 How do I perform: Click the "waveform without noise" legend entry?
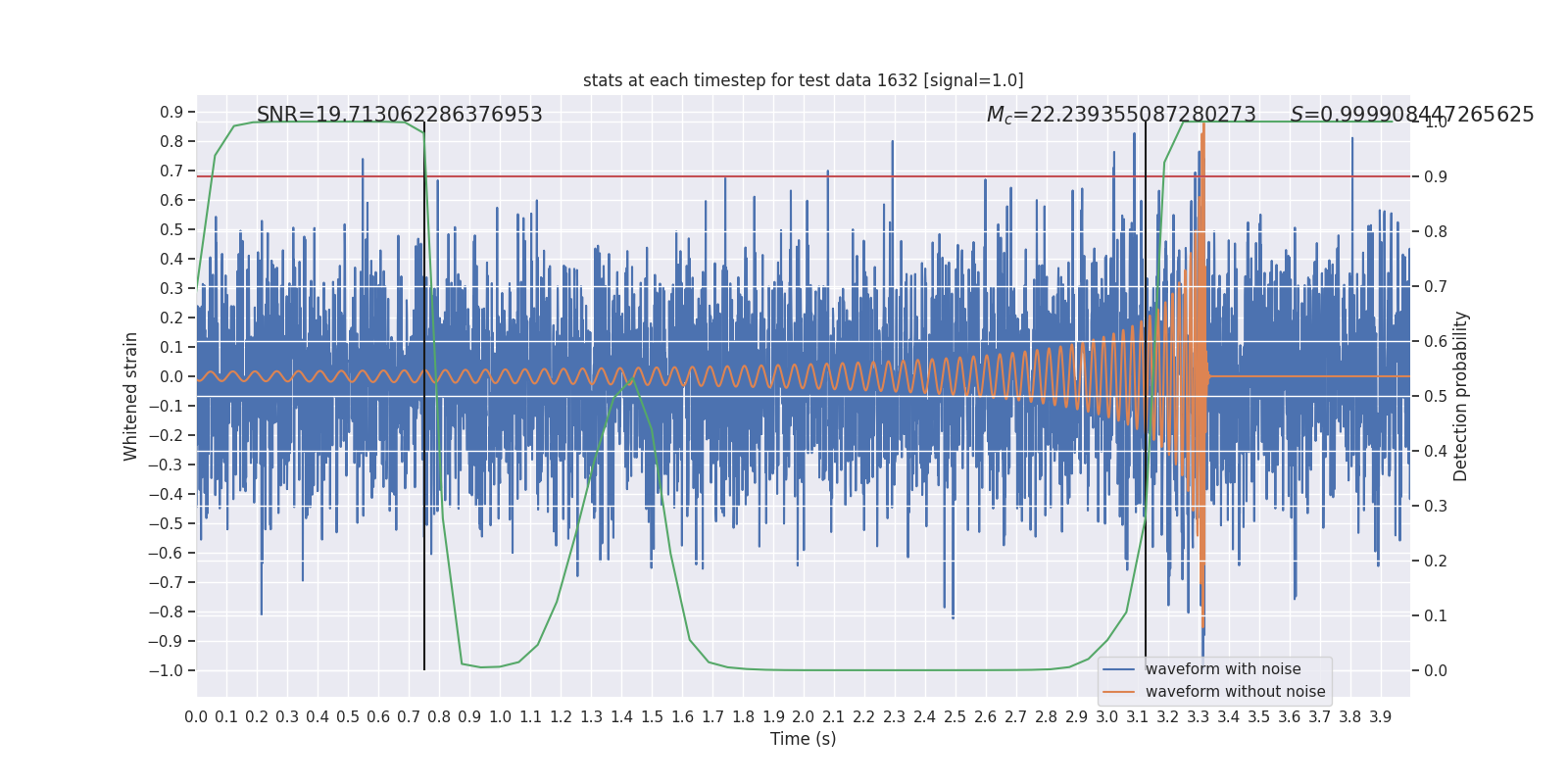coord(1236,692)
